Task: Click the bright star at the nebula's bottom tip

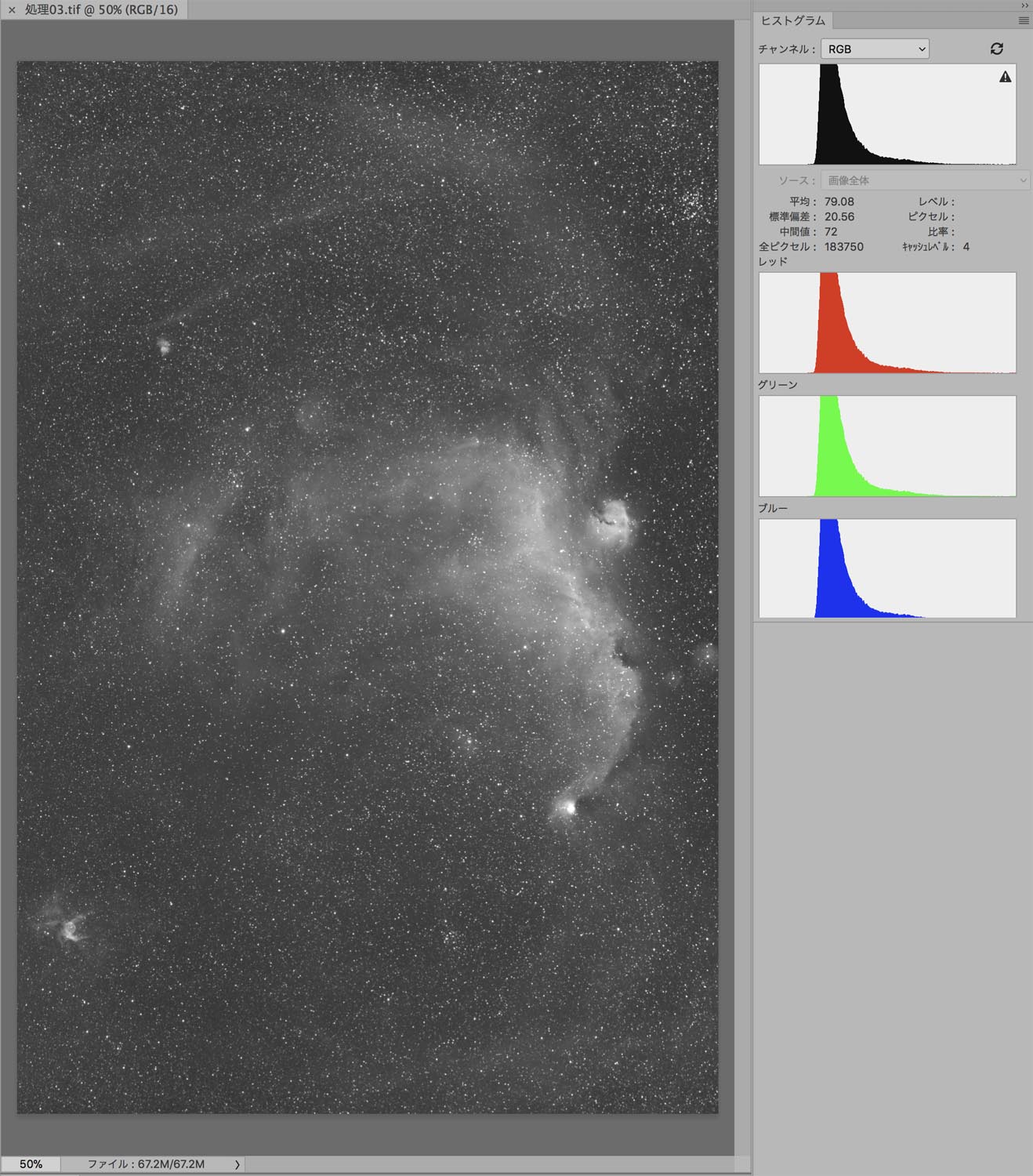Action: click(x=570, y=807)
